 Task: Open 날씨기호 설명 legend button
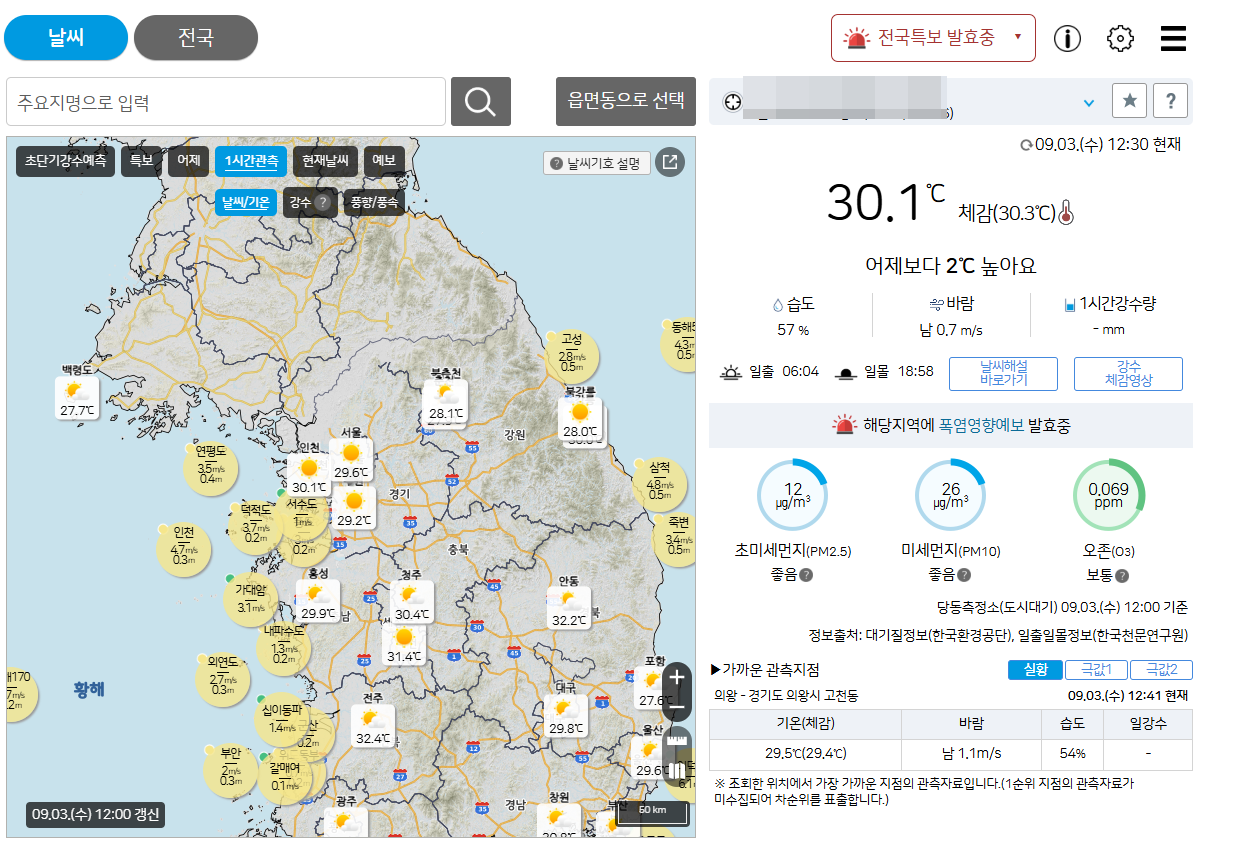pos(597,163)
